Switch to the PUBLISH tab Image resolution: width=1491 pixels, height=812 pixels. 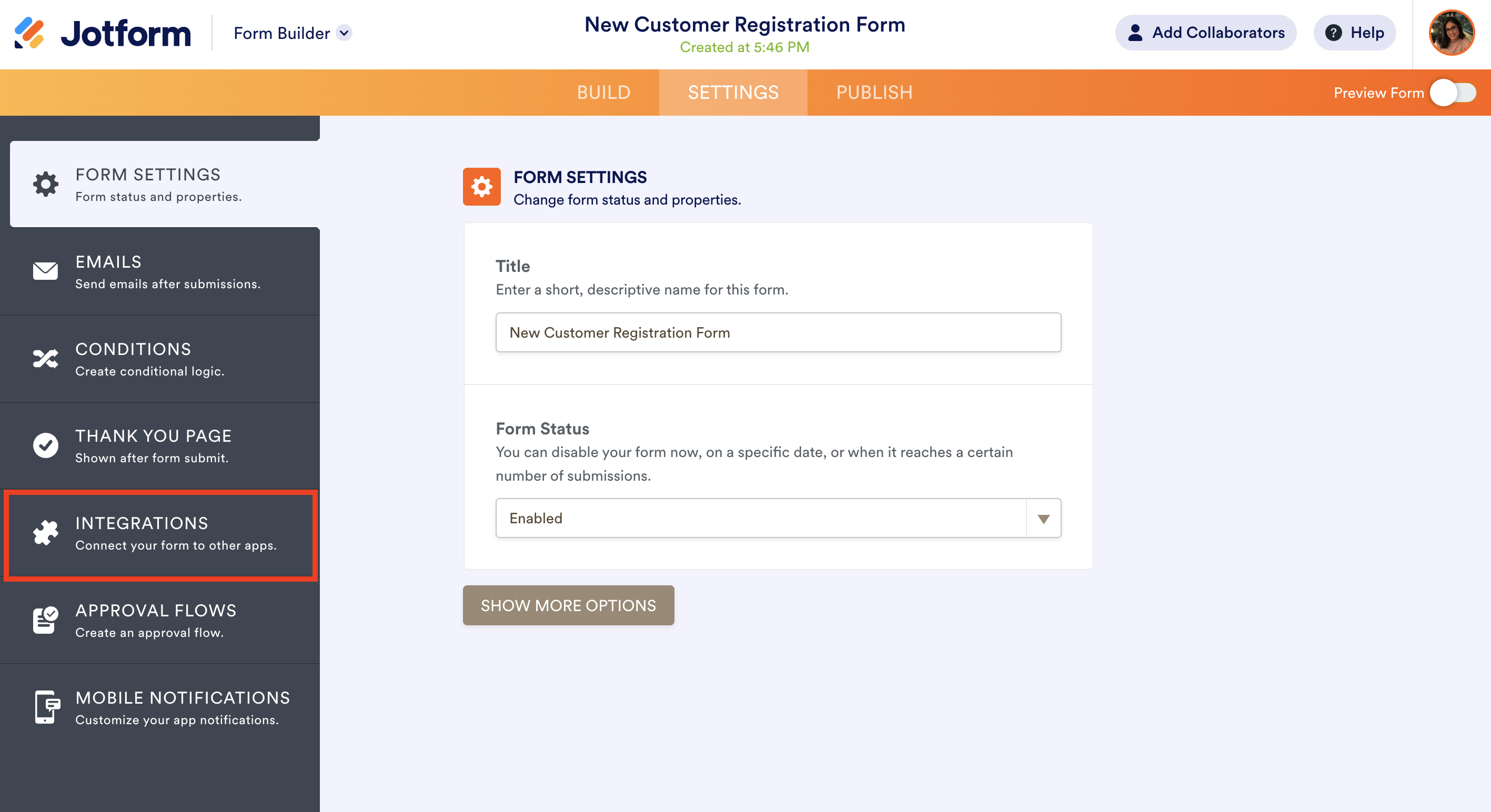click(874, 93)
